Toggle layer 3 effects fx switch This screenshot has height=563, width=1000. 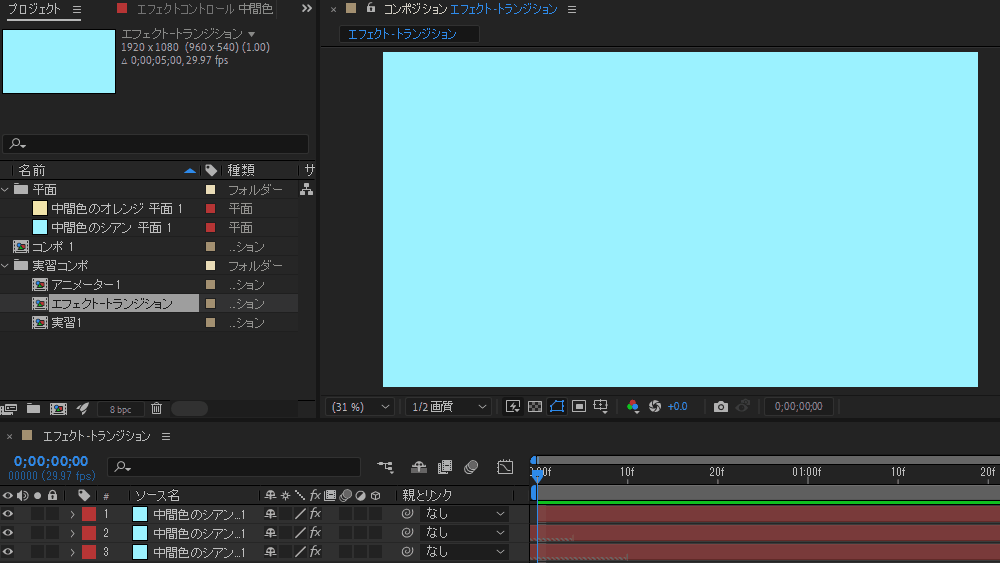pos(315,552)
